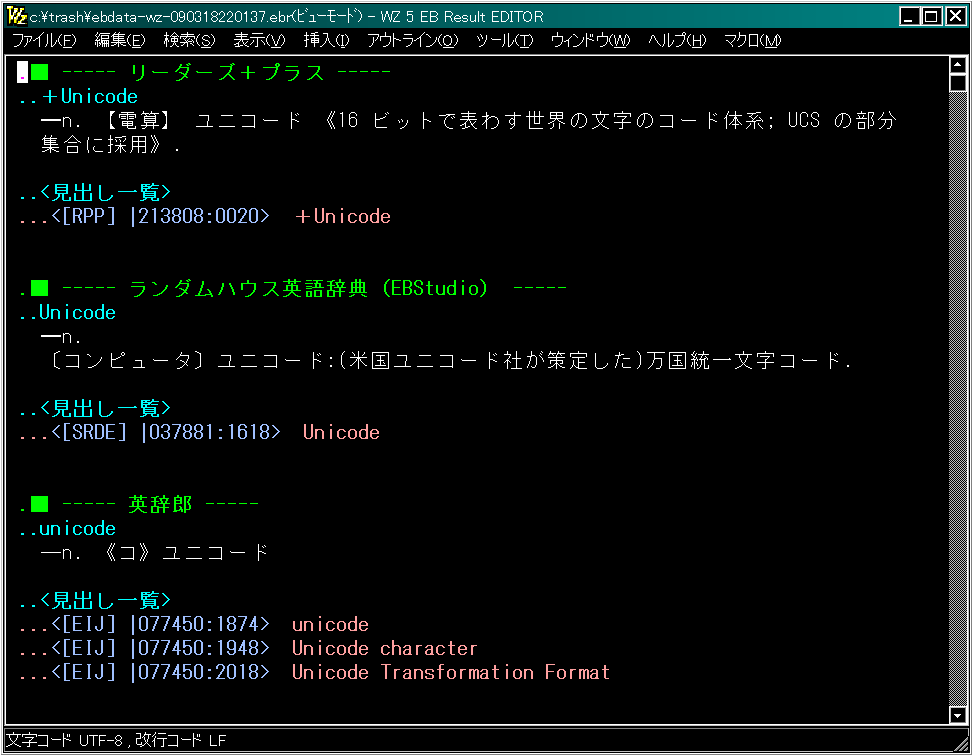This screenshot has height=756, width=973.
Task: Click the ..+Unicode headword line
Action: click(x=78, y=97)
